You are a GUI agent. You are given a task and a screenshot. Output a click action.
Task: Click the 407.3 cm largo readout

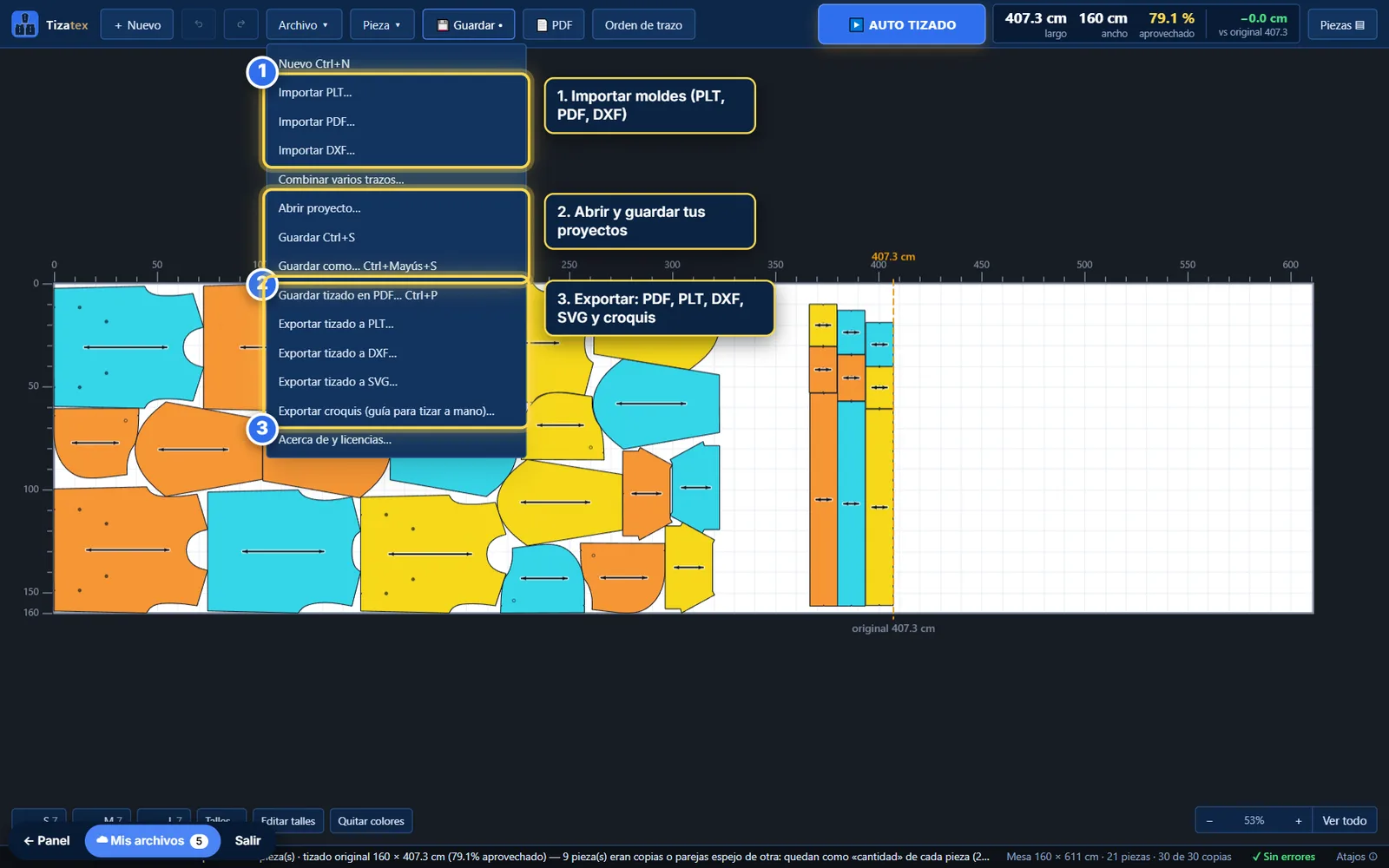tap(1036, 24)
